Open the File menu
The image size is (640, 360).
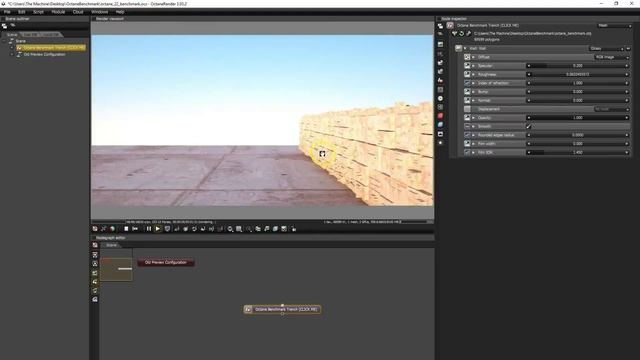(7, 12)
